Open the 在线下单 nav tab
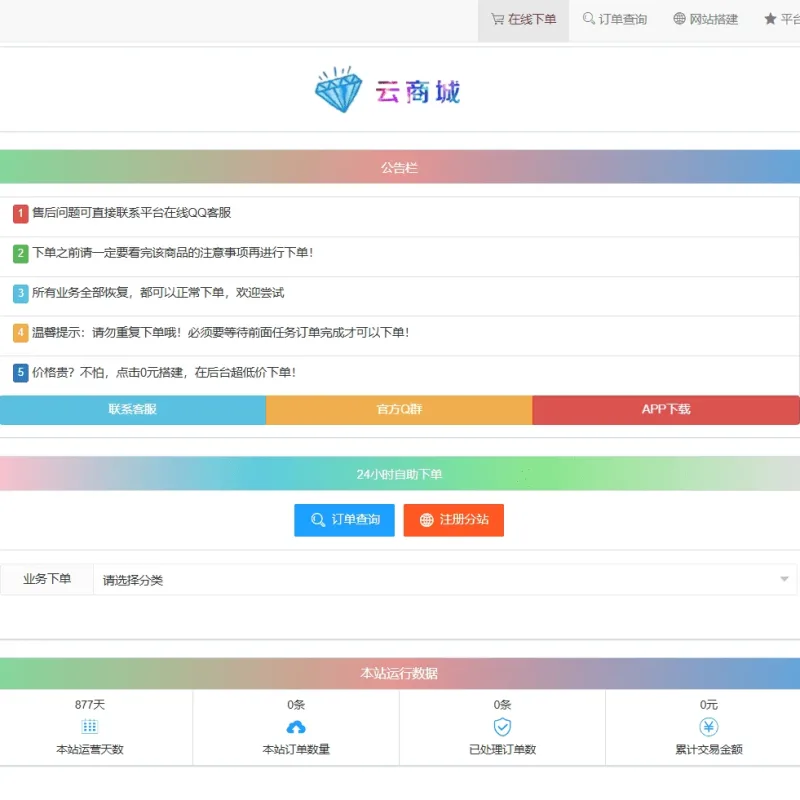The height and width of the screenshot is (800, 800). pyautogui.click(x=523, y=20)
